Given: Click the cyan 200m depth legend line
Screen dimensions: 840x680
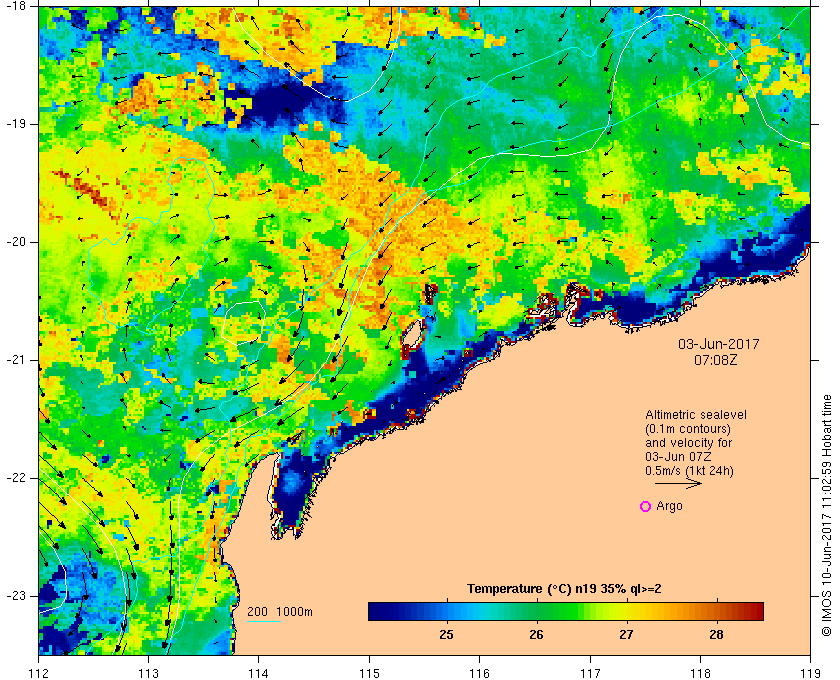Looking at the screenshot, I should pos(264,622).
